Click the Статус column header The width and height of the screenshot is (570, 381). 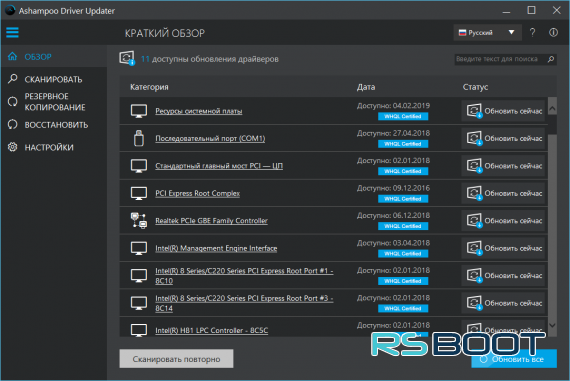[x=475, y=87]
